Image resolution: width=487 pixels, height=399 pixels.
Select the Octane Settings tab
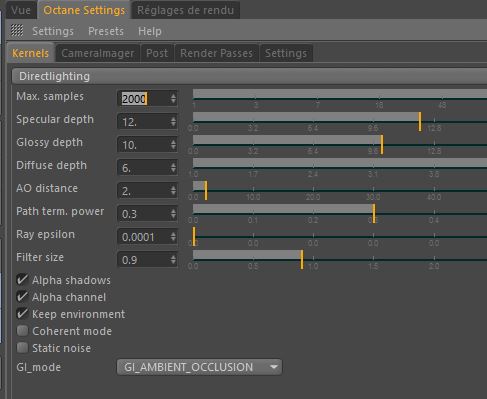[x=84, y=10]
